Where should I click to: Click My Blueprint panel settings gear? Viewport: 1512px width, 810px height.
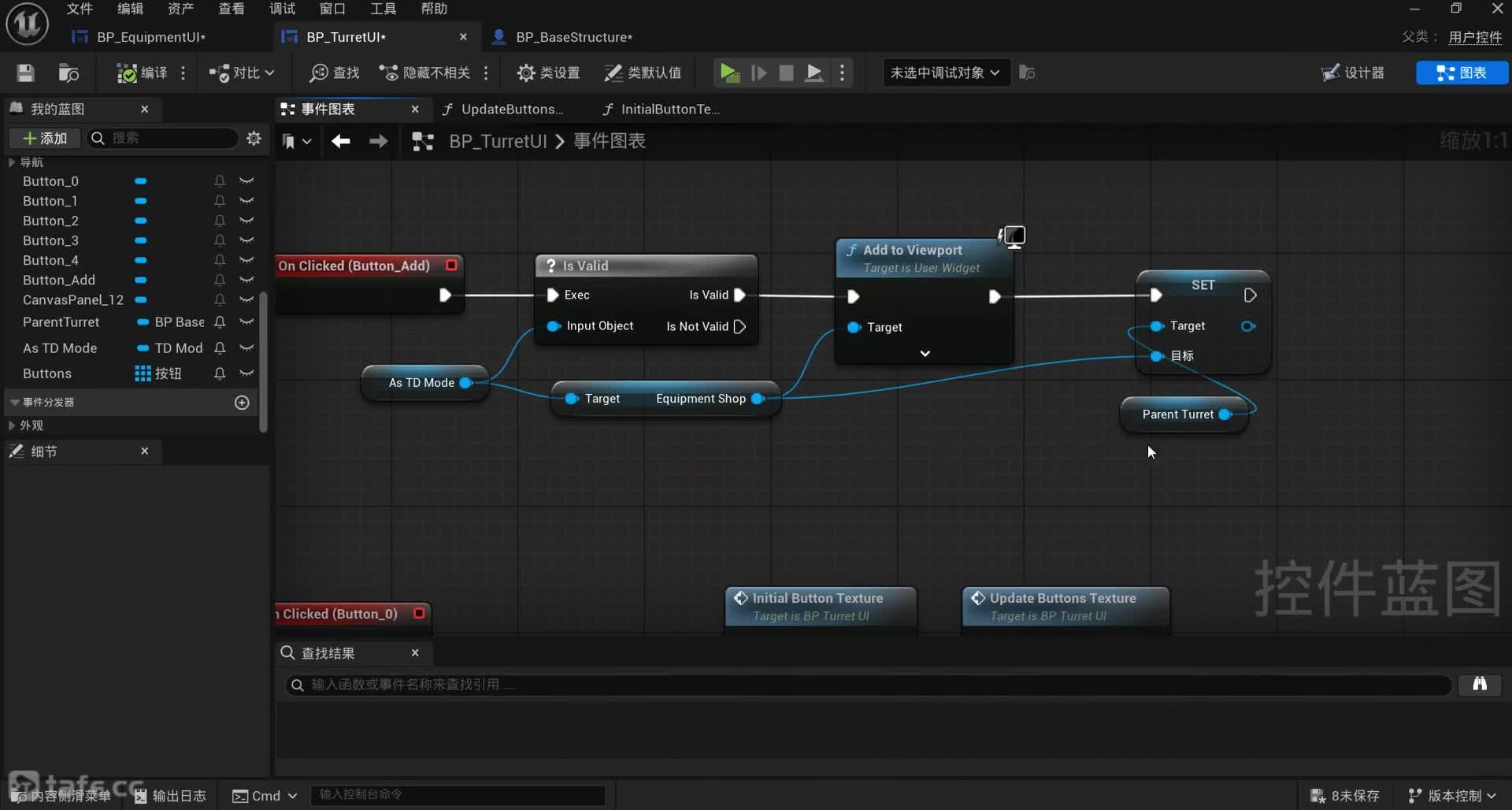(x=254, y=139)
